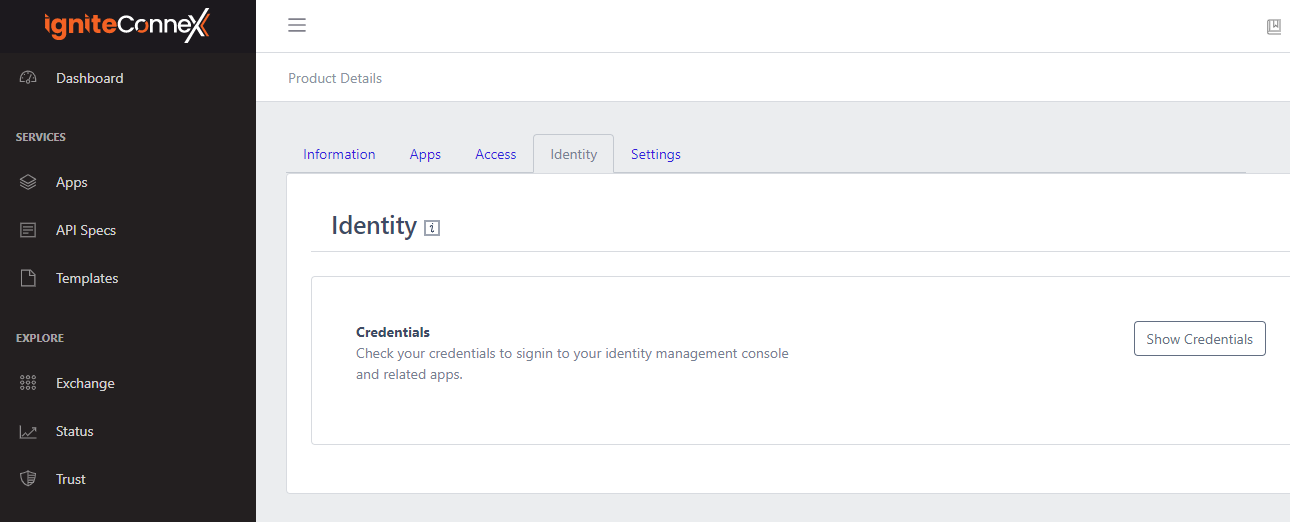The width and height of the screenshot is (1290, 522).
Task: Open the Apps tab in Product Details
Action: click(x=425, y=155)
